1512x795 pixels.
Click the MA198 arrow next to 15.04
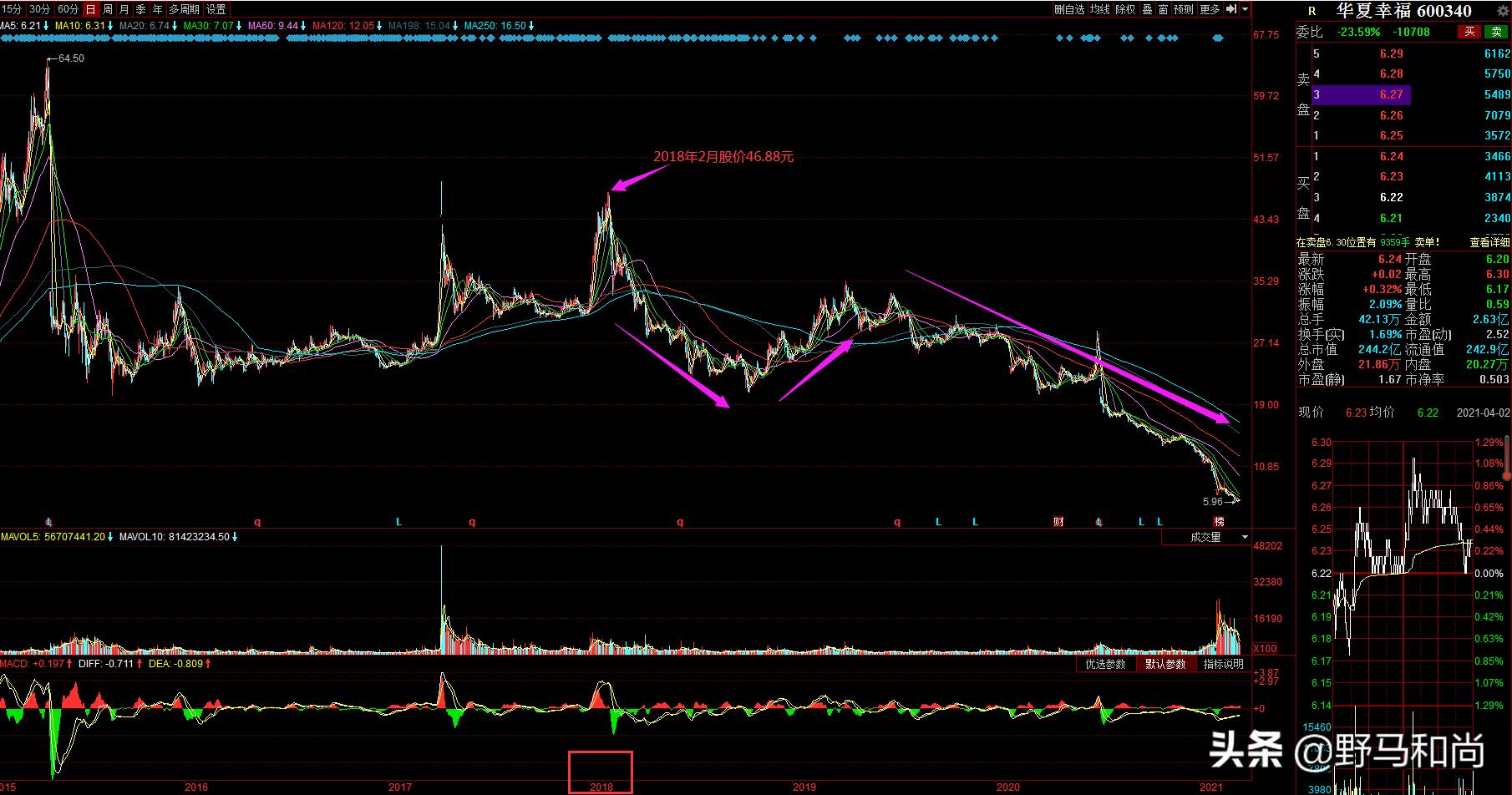click(456, 26)
